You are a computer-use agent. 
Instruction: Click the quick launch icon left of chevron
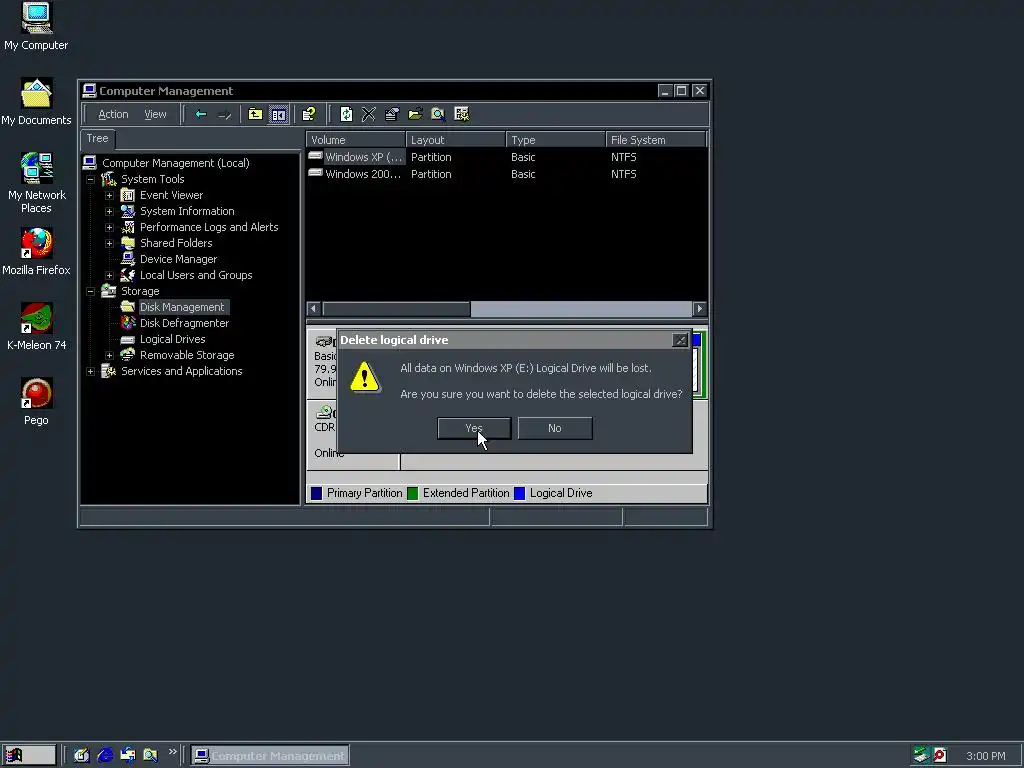[151, 756]
